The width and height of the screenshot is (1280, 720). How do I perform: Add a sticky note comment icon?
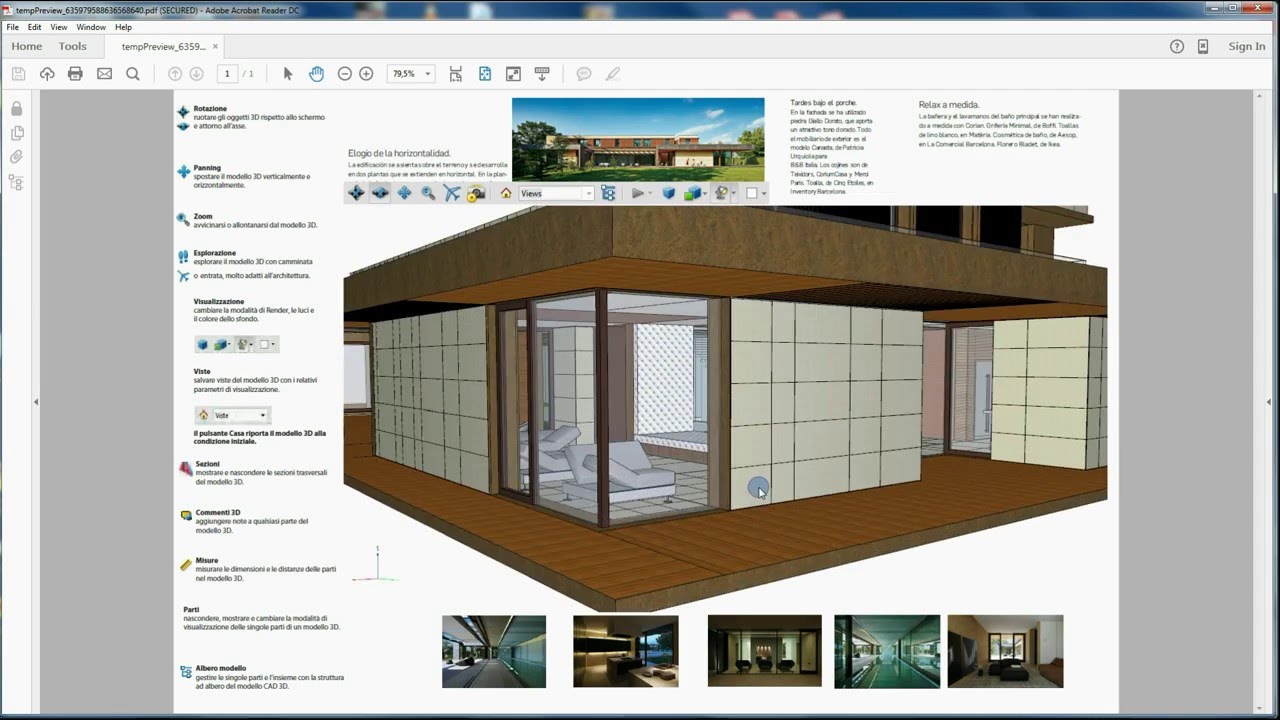pos(584,74)
